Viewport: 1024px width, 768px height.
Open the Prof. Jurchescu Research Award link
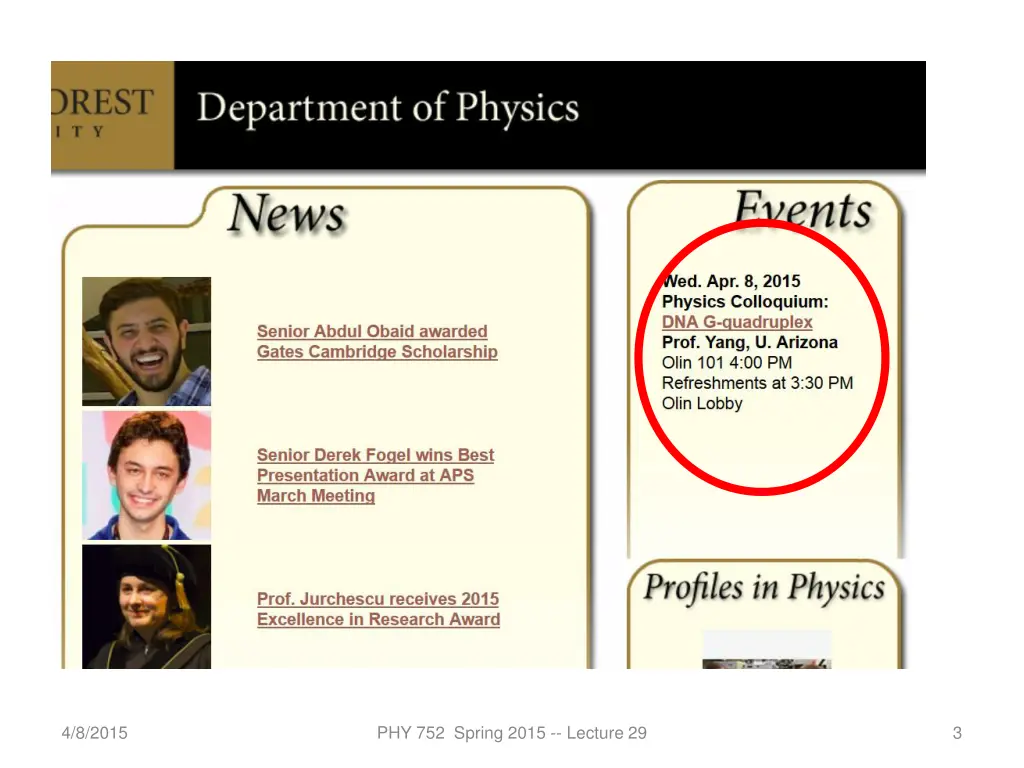(378, 609)
